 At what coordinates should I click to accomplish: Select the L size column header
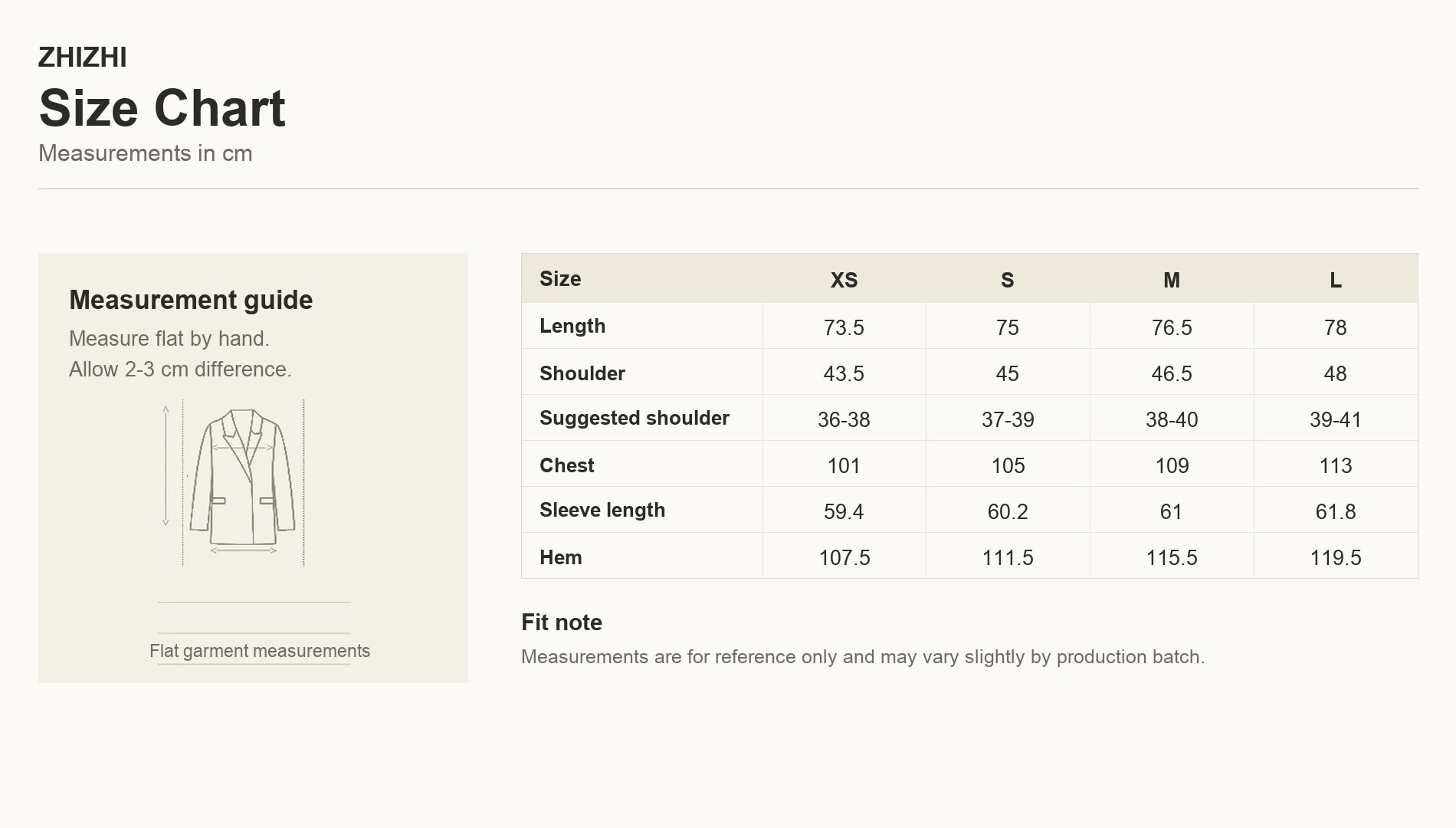point(1336,280)
